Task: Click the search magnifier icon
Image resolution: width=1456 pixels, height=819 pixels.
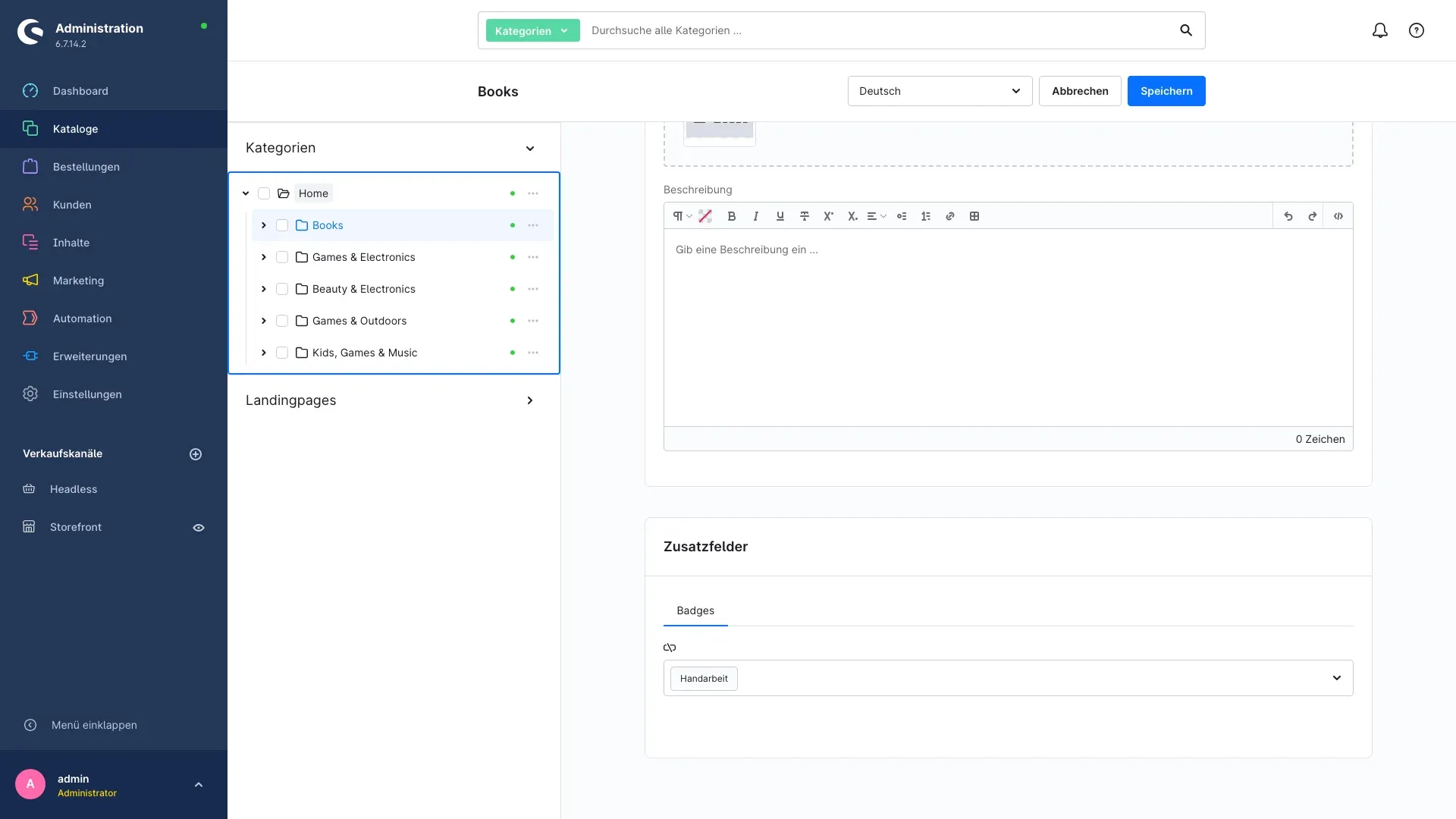Action: coord(1186,30)
